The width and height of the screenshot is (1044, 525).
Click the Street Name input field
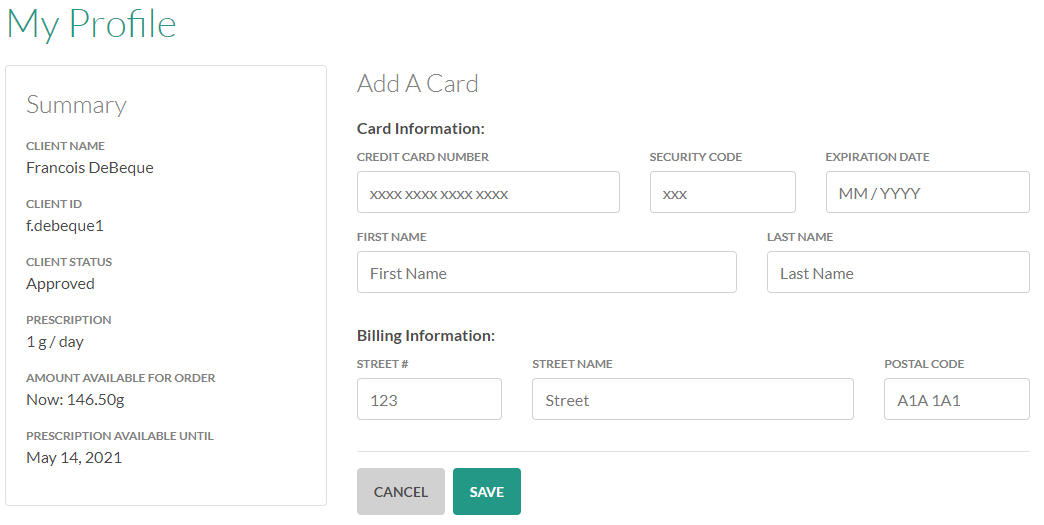[x=692, y=399]
